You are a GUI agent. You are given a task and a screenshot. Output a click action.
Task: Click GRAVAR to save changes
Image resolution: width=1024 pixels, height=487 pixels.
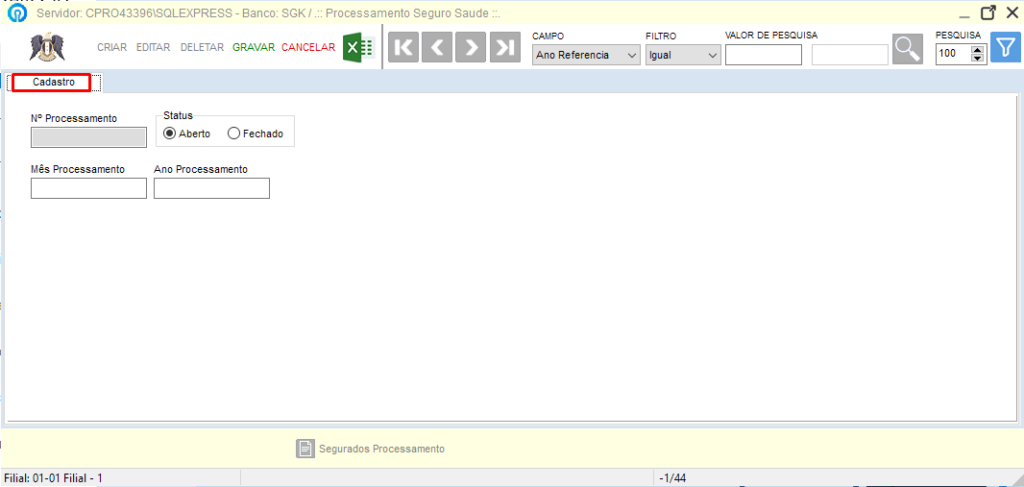coord(253,47)
